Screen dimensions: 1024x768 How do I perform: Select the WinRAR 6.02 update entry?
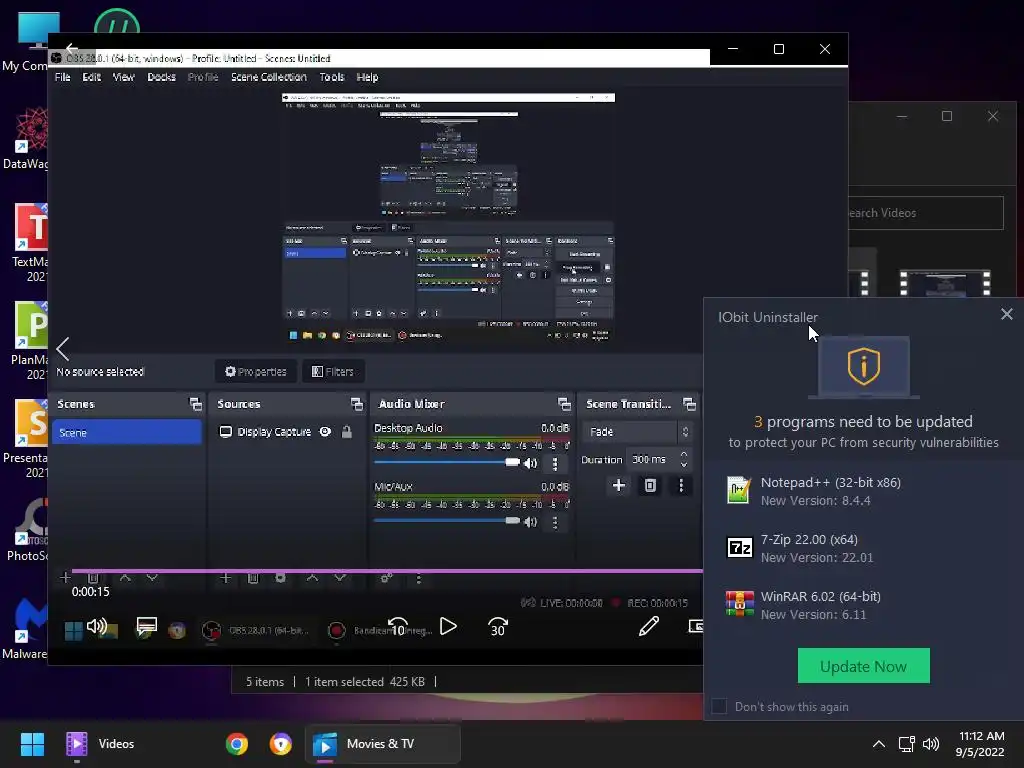863,605
